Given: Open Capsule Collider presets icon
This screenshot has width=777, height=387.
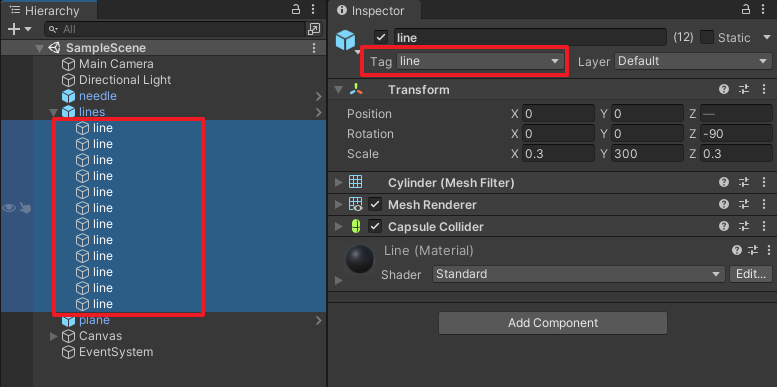Looking at the screenshot, I should [x=744, y=227].
